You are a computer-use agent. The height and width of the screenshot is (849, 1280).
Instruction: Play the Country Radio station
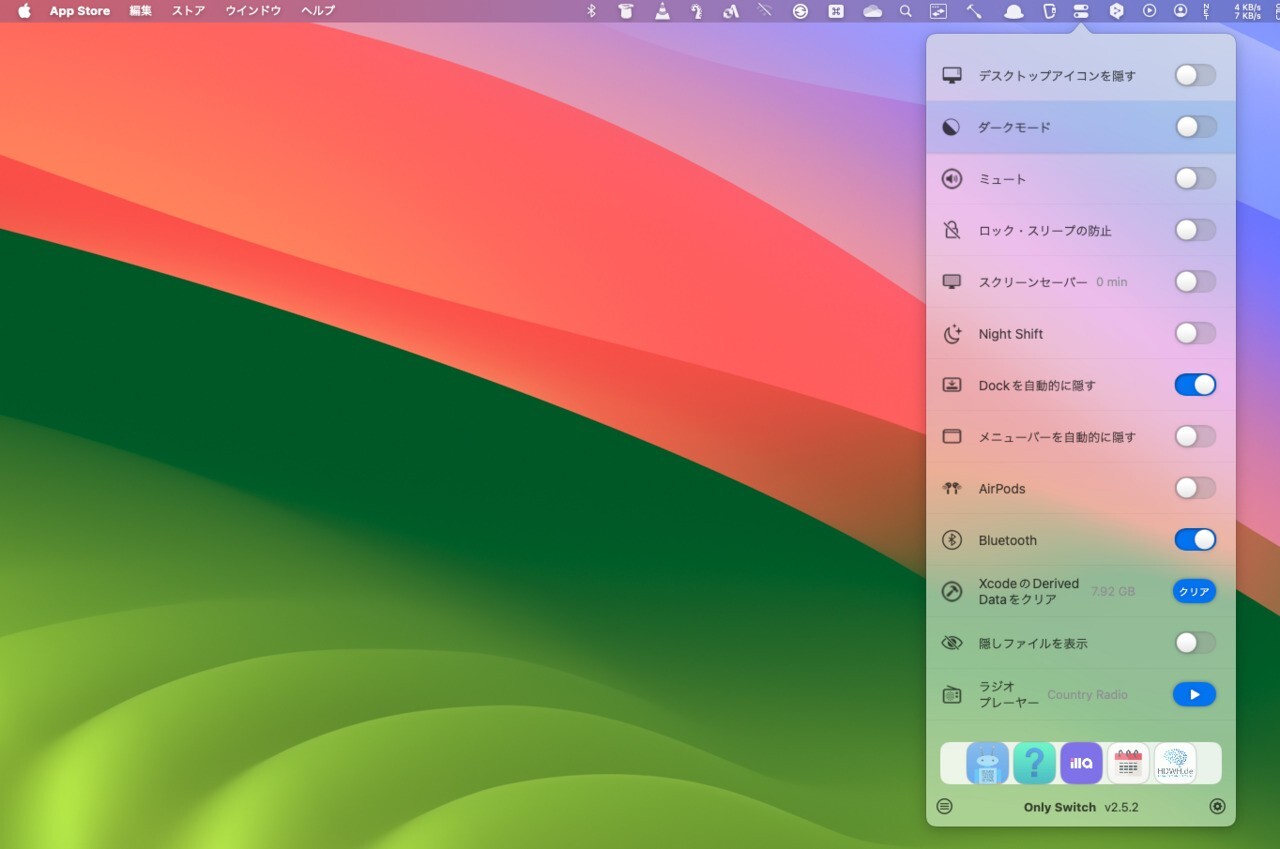tap(1194, 695)
